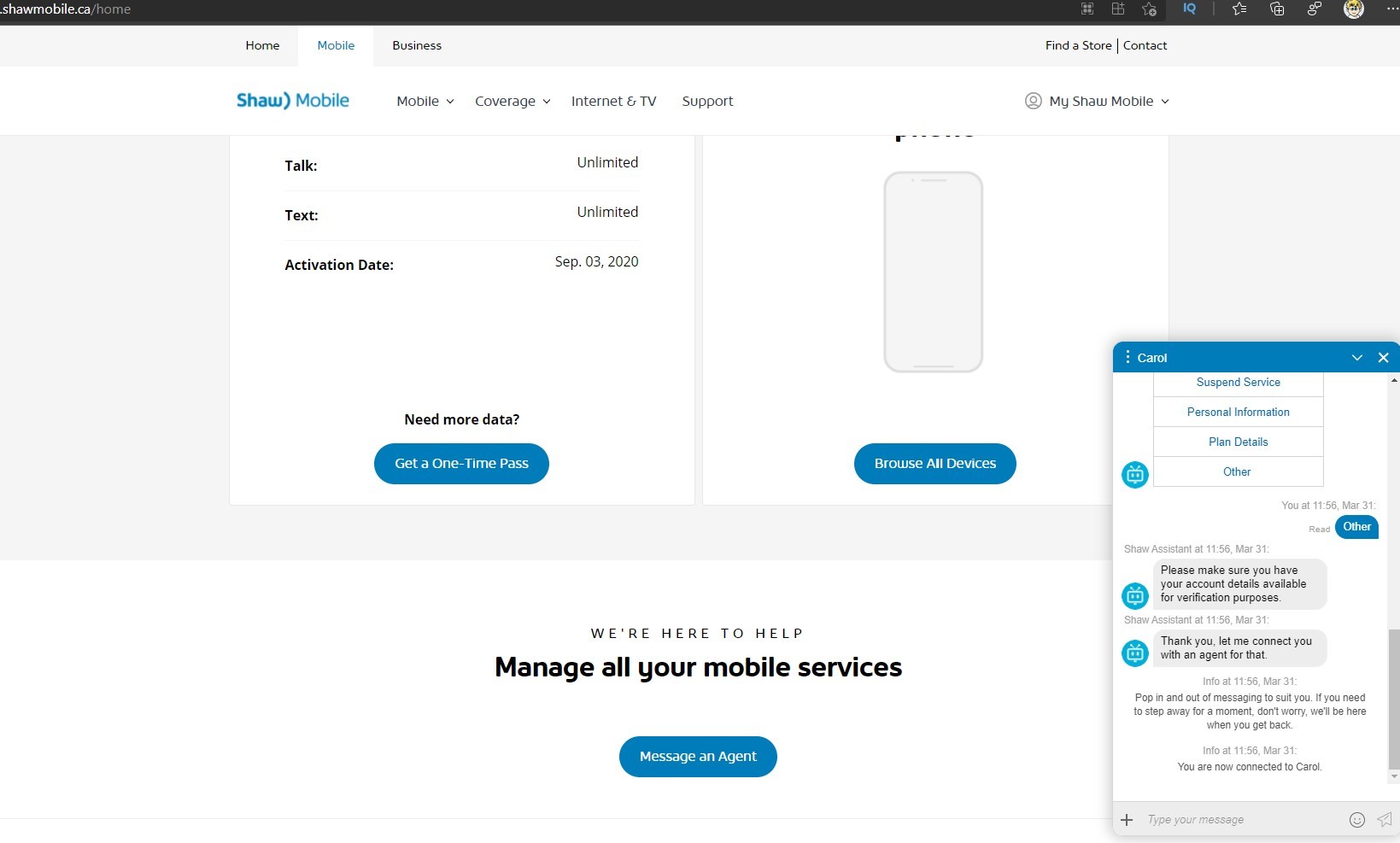Switch to the Business tab
1400x843 pixels.
(x=417, y=45)
